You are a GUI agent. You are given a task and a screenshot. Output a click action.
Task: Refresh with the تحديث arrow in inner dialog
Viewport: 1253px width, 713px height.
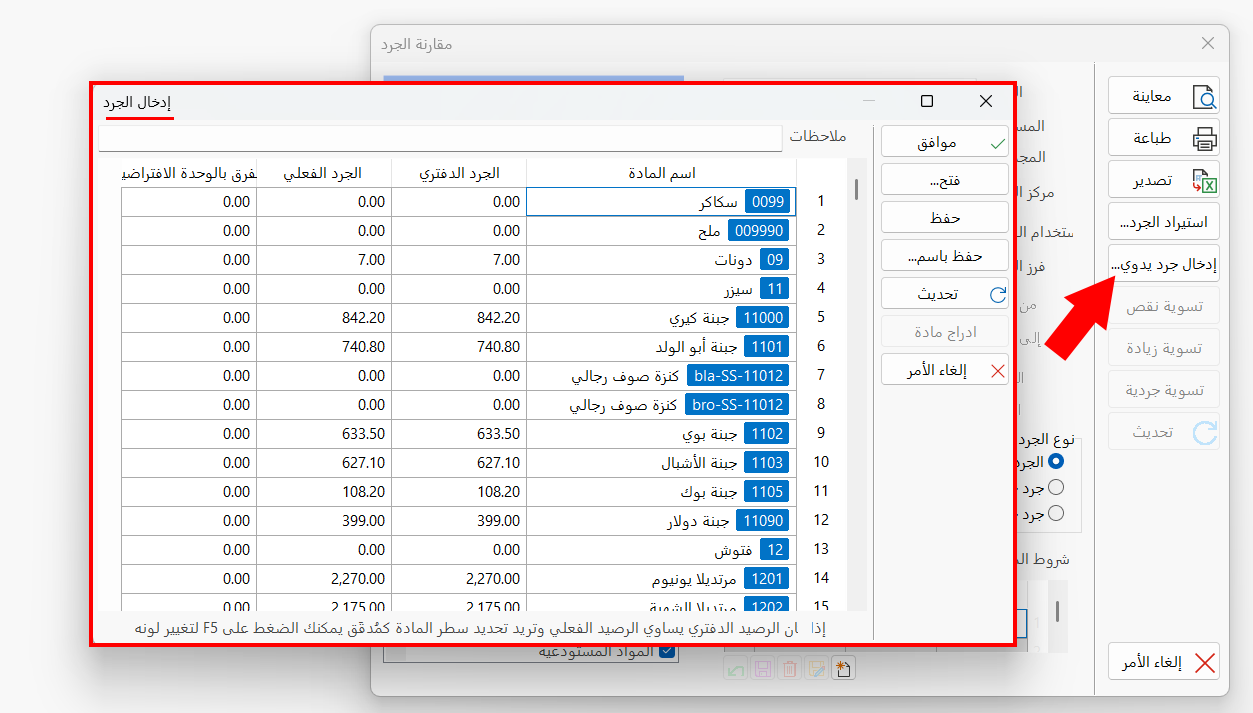pos(945,294)
